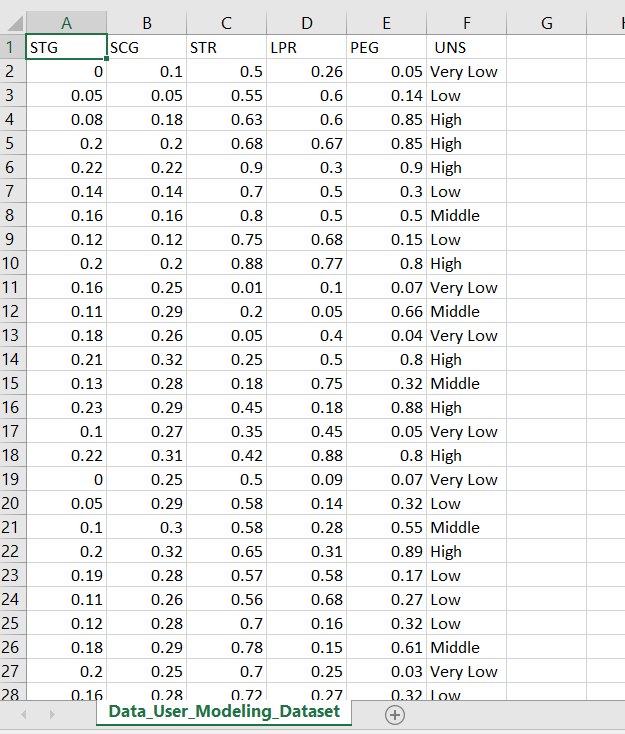Select 0.66 cell in row 12
The image size is (625, 734).
(387, 311)
